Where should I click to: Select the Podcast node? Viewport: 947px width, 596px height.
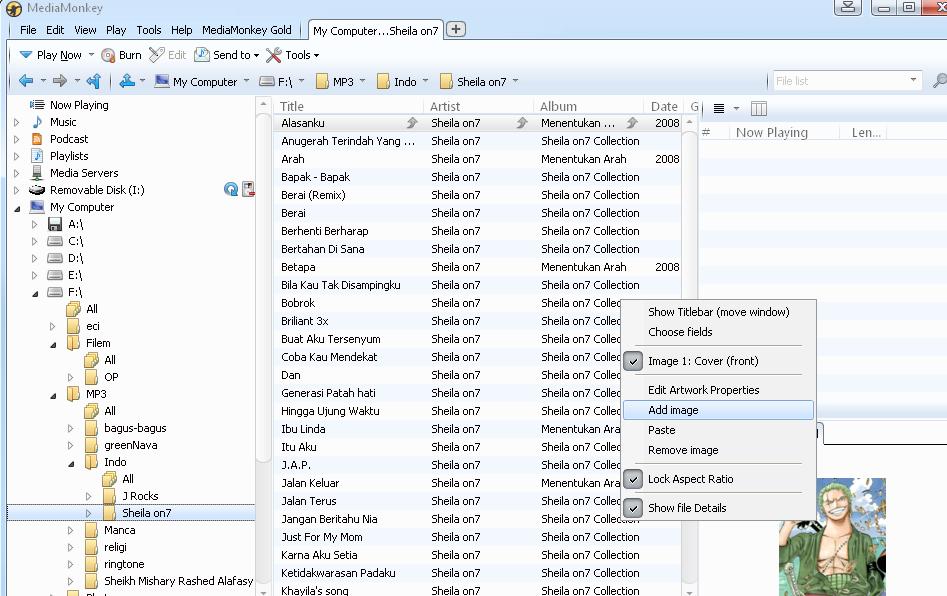pos(69,139)
